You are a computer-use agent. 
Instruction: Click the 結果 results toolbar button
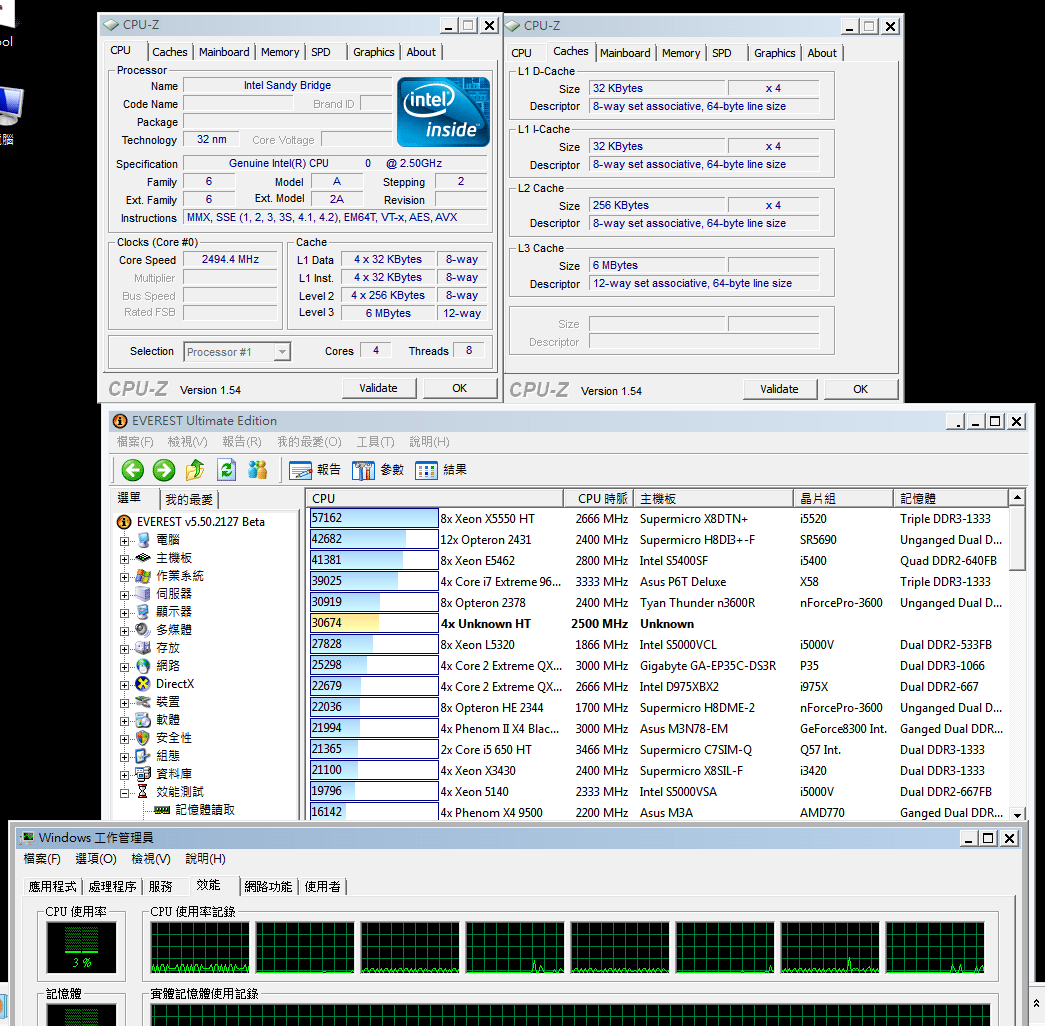pos(441,470)
